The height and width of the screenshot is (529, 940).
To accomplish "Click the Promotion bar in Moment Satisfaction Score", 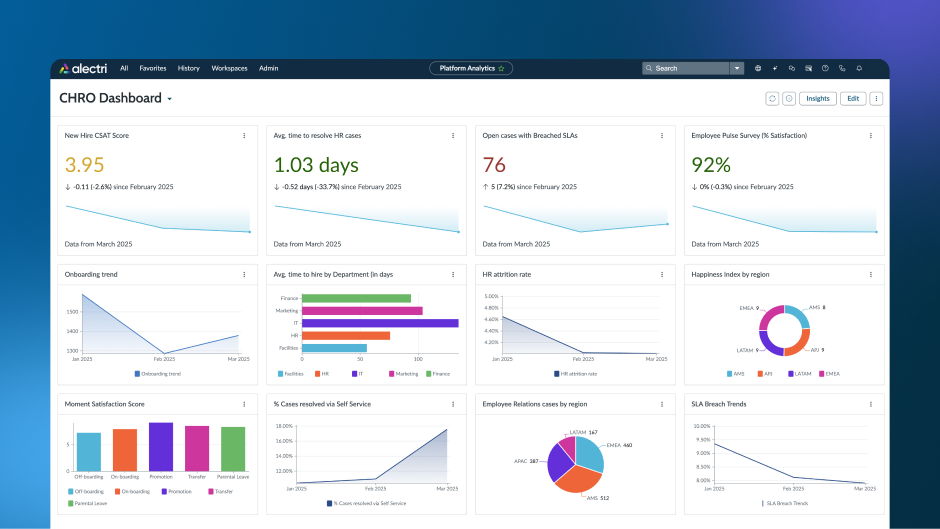I will [161, 447].
